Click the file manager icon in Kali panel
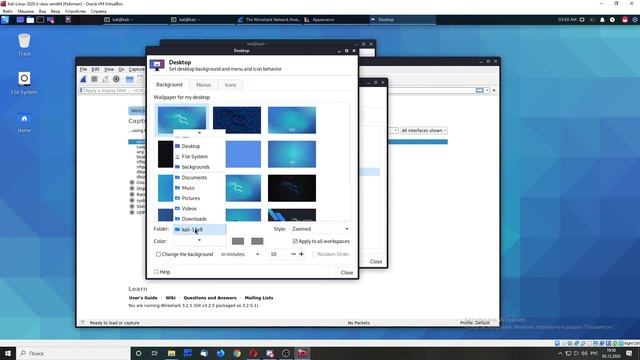Image resolution: width=640 pixels, height=360 pixels. coord(30,20)
